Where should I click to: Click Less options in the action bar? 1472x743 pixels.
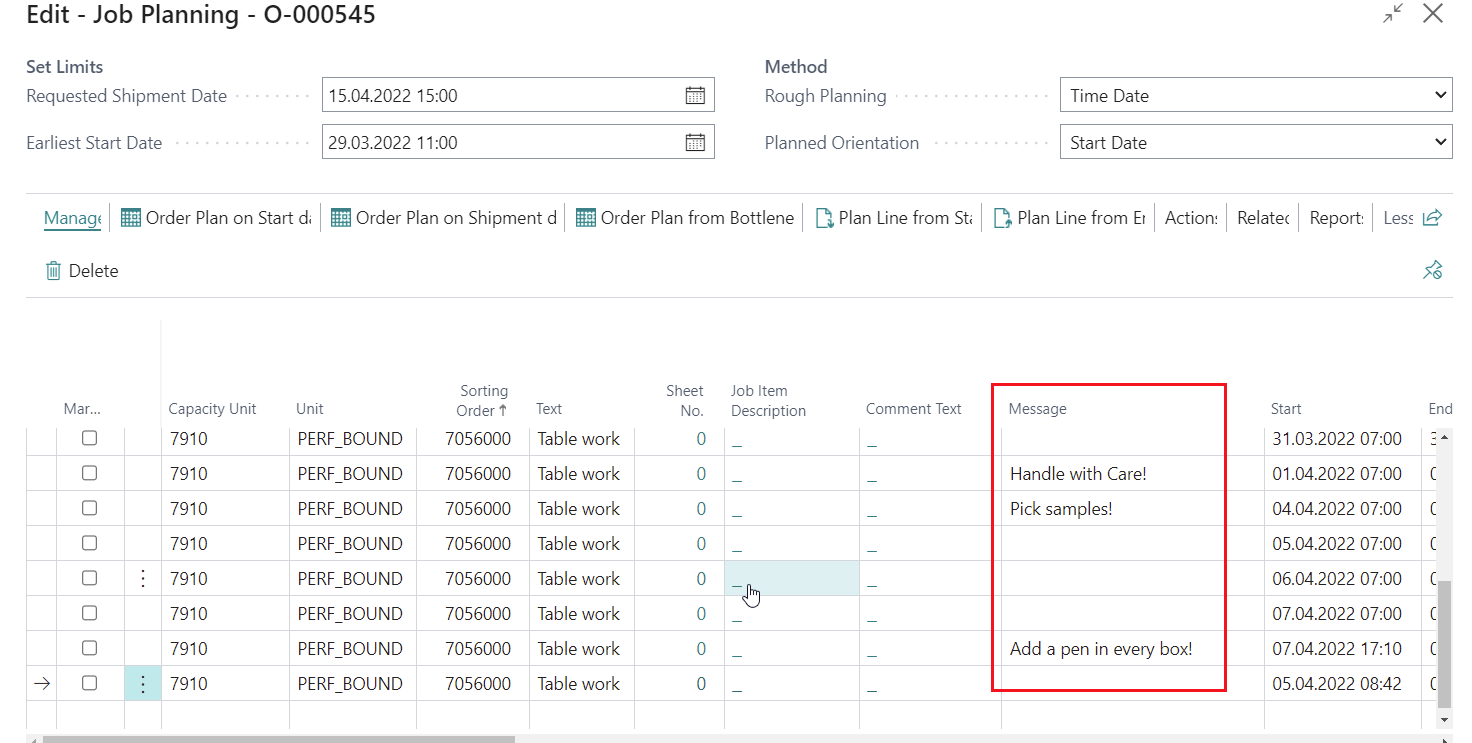click(x=1398, y=218)
